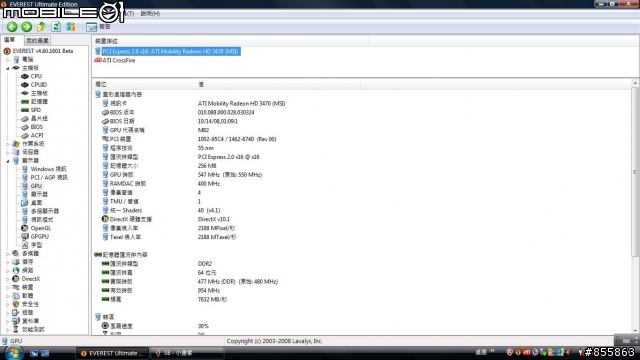
Task: Refresh the page with the toolbar refresh icon
Action: (56, 27)
